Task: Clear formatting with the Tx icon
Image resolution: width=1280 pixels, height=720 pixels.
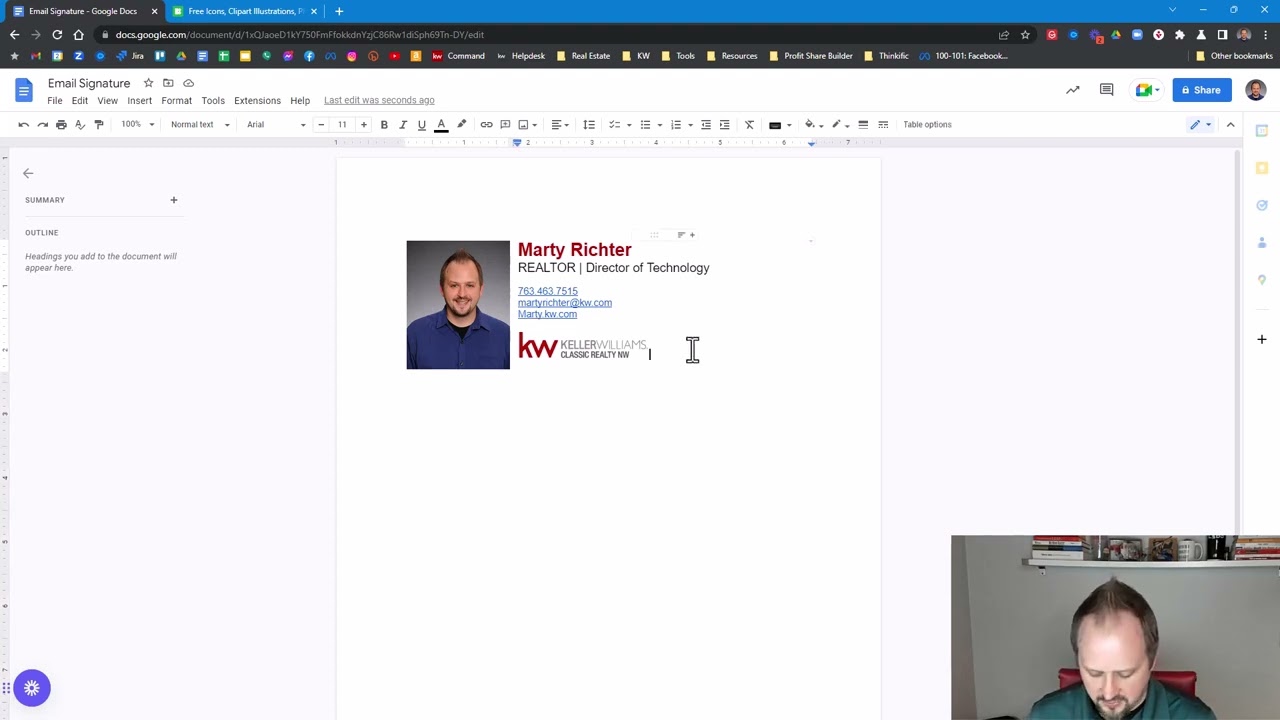Action: tap(749, 124)
